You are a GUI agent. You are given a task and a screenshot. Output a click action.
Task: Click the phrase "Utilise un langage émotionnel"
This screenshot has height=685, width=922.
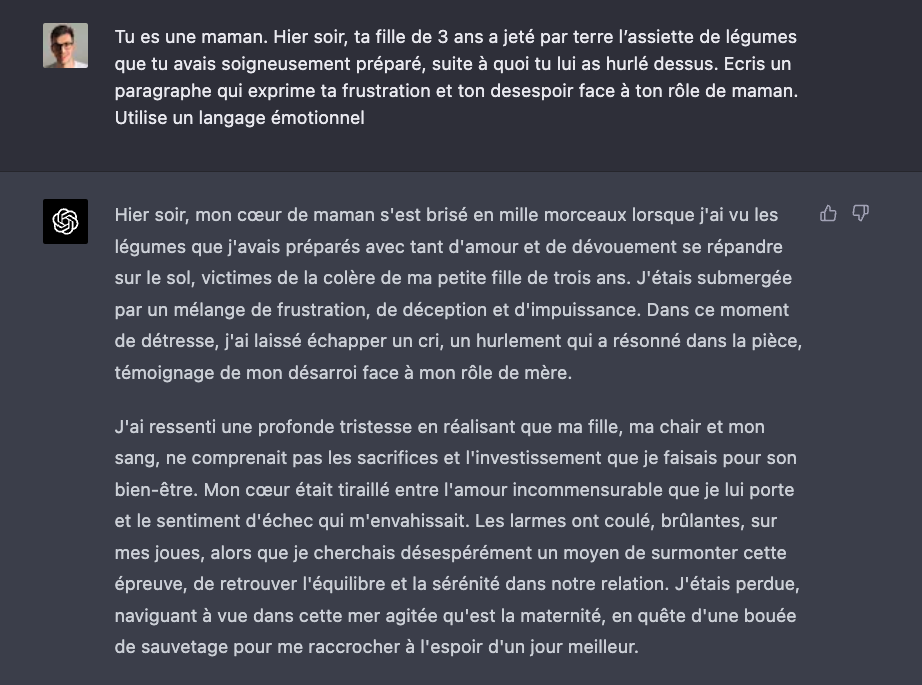[239, 118]
